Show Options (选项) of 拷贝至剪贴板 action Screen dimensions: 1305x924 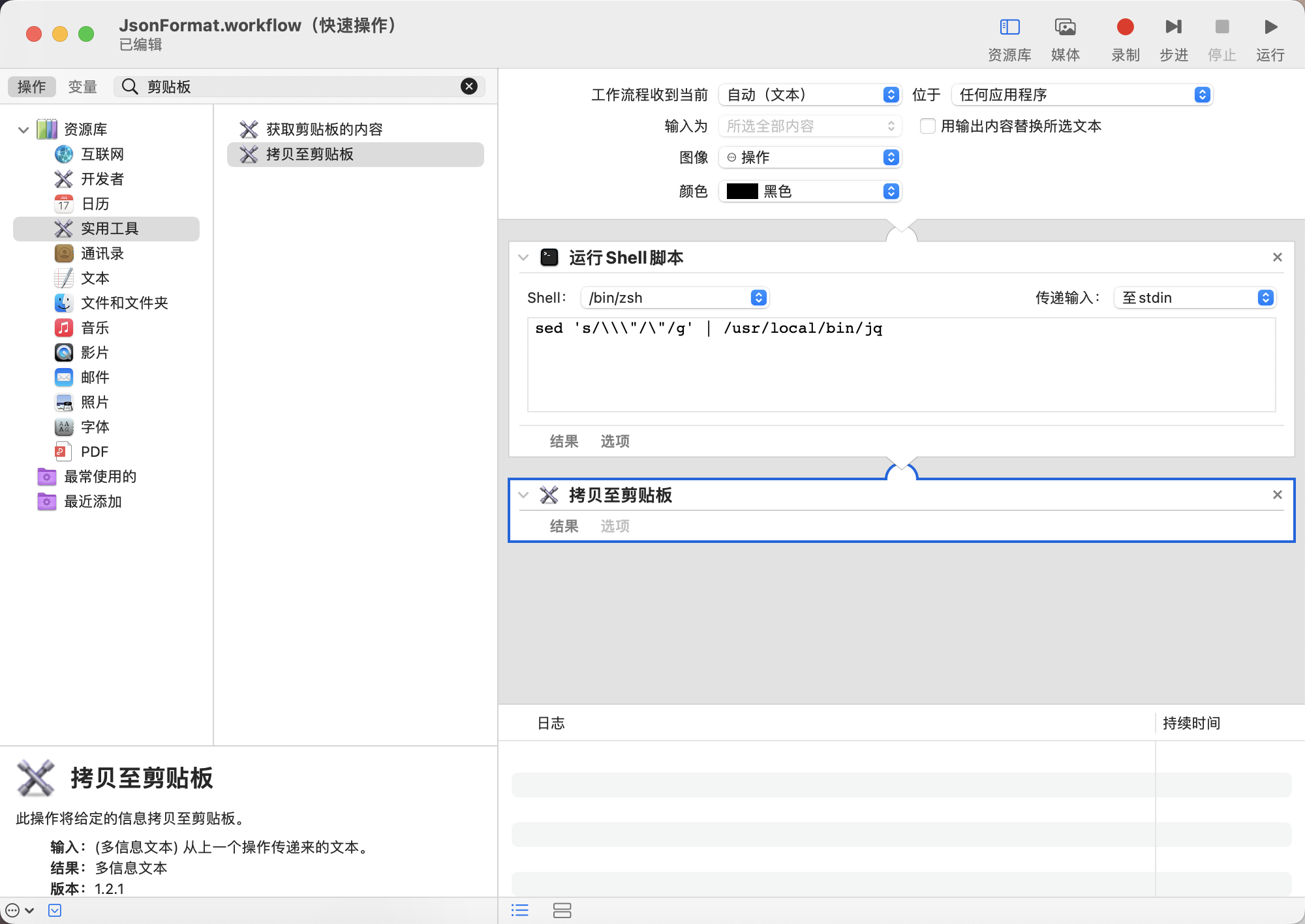pos(615,526)
